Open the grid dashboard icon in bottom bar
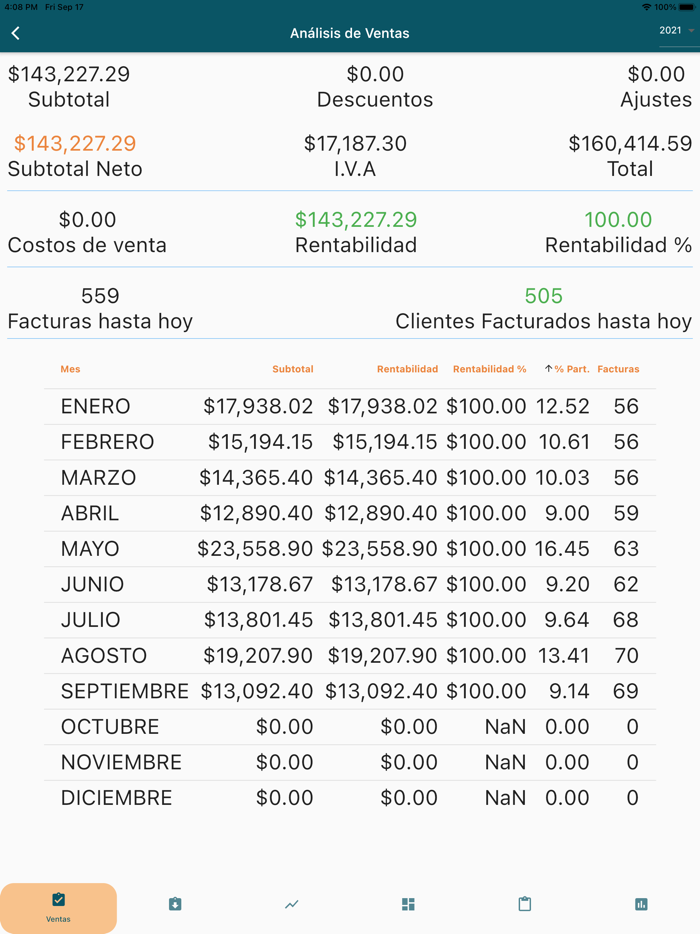This screenshot has height=934, width=700. 407,904
